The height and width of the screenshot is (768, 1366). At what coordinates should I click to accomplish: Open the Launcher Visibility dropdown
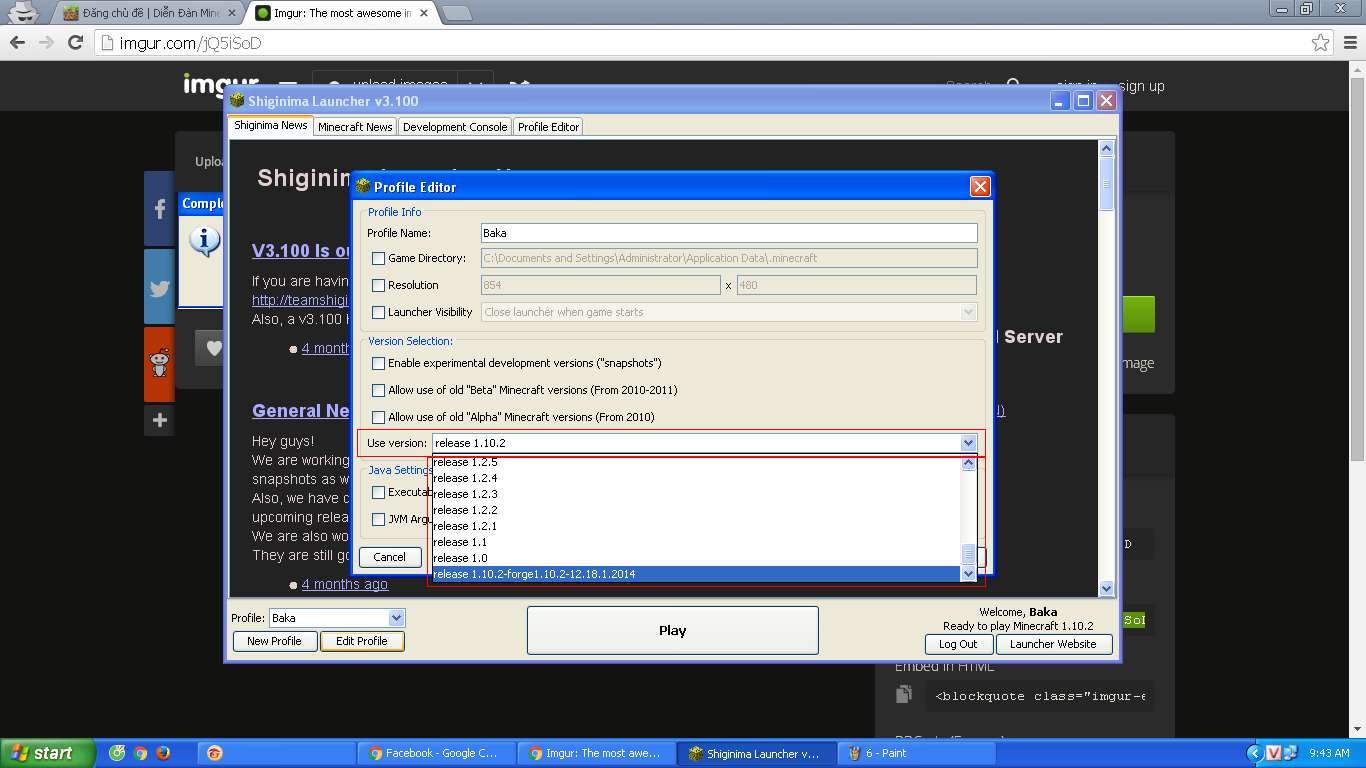968,312
